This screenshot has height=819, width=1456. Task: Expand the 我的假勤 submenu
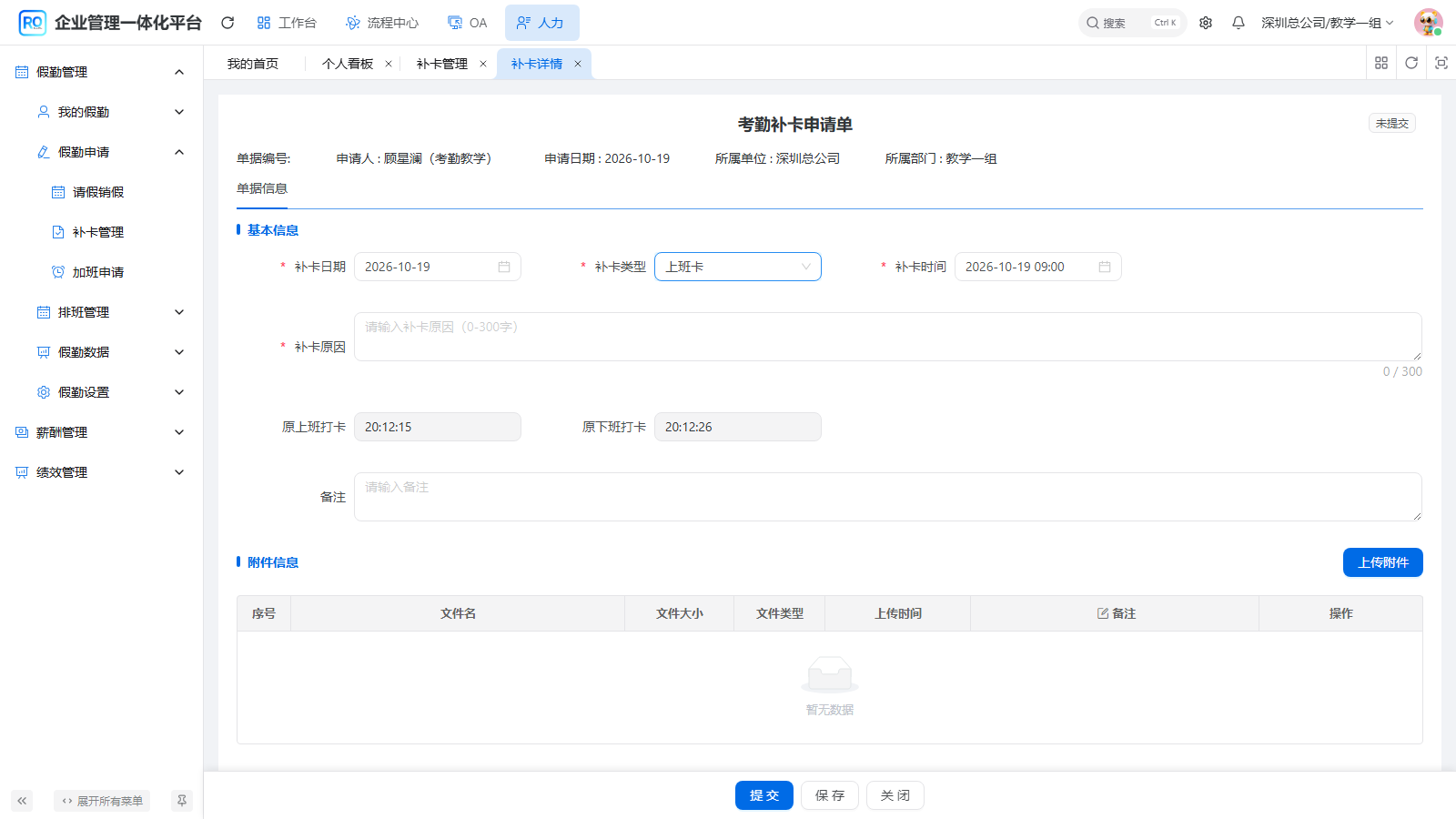coord(101,112)
